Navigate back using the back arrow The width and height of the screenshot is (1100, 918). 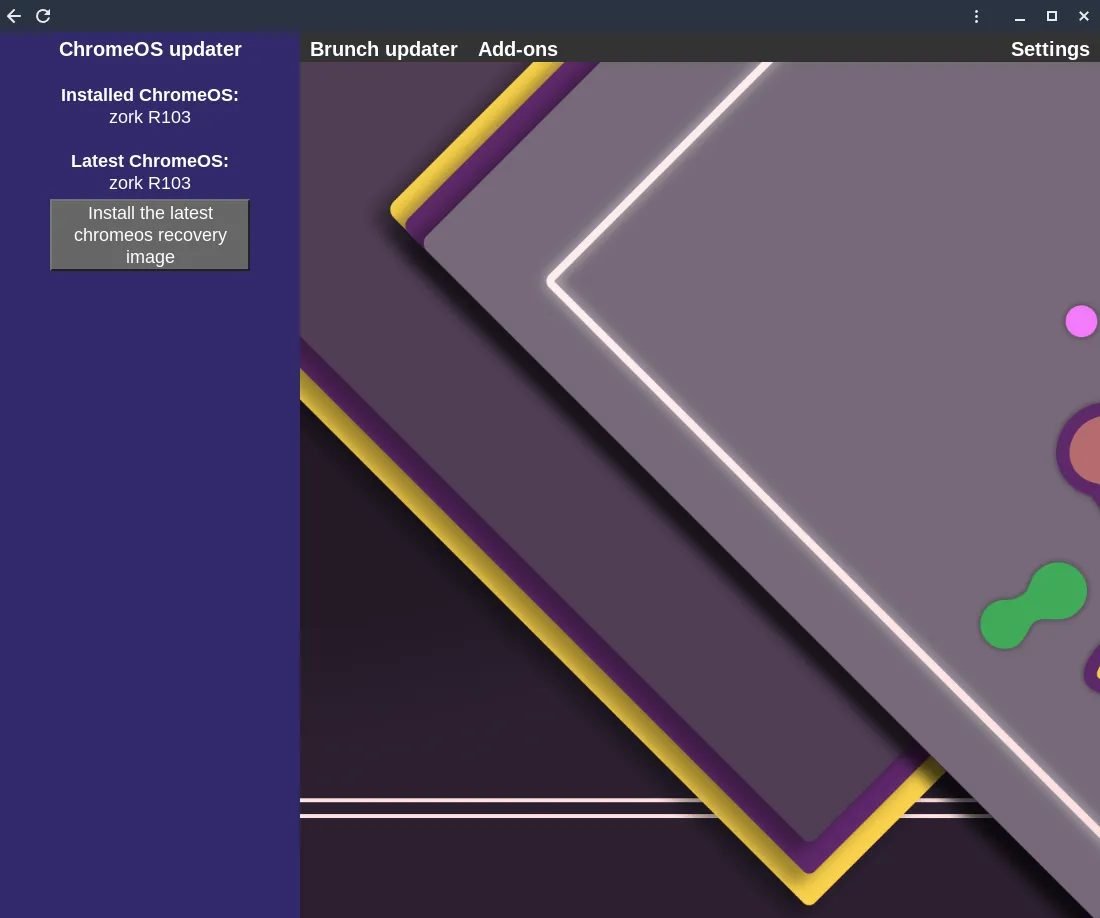tap(13, 16)
